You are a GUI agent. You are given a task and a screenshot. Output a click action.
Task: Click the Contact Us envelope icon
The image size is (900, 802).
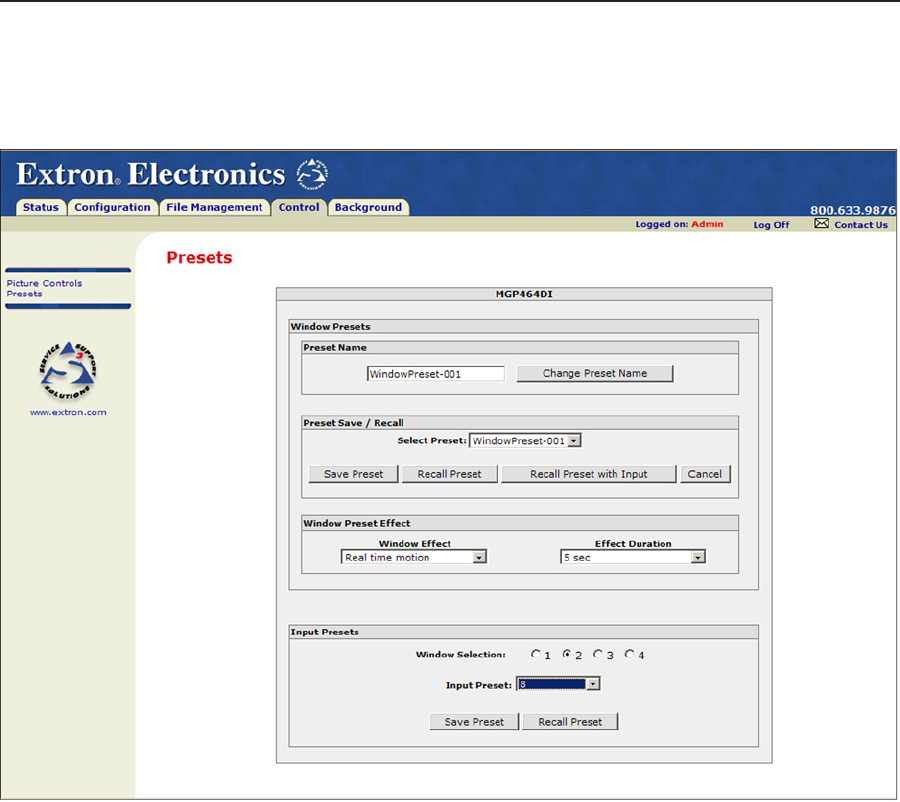tap(821, 223)
